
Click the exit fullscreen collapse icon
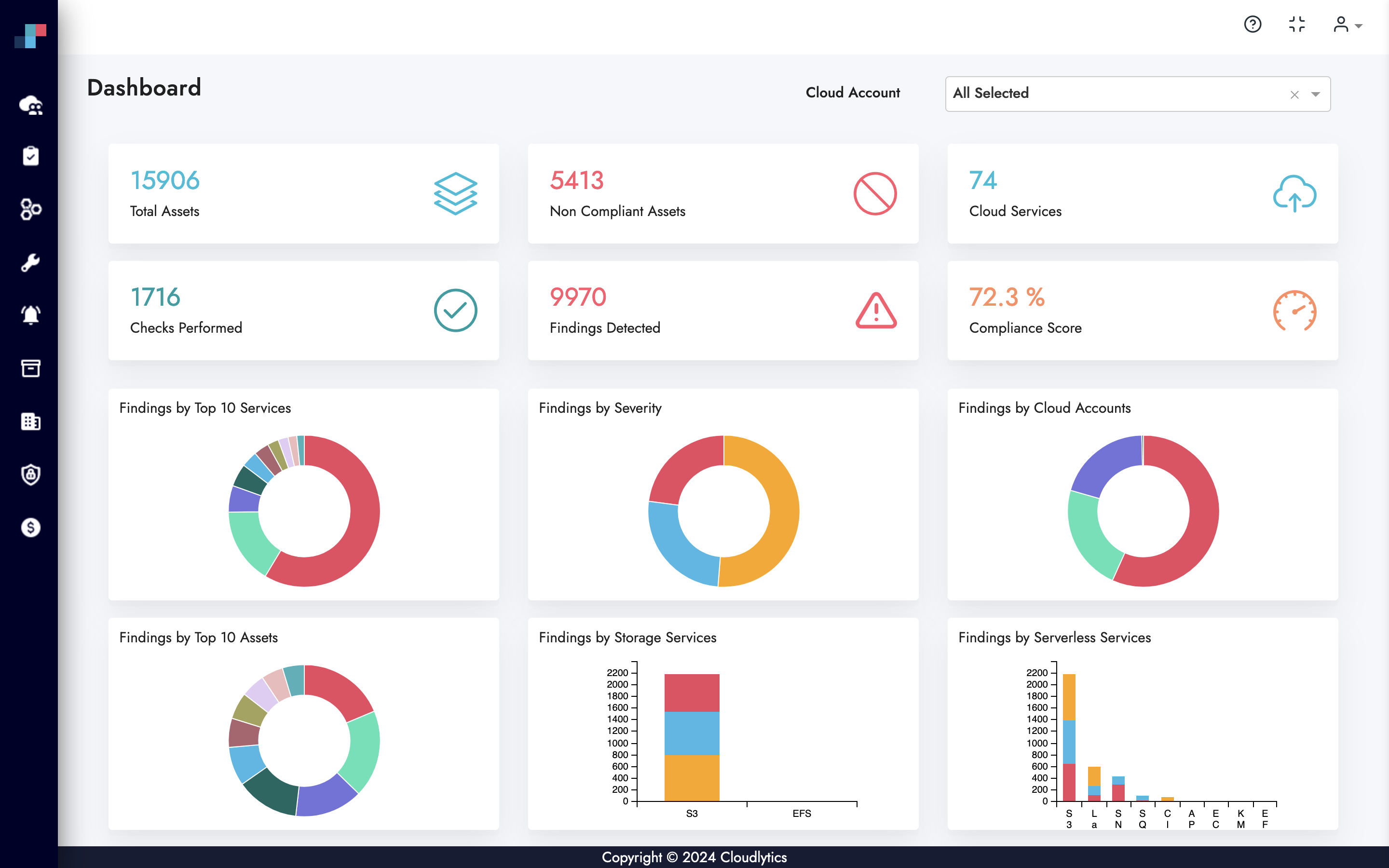click(x=1296, y=25)
